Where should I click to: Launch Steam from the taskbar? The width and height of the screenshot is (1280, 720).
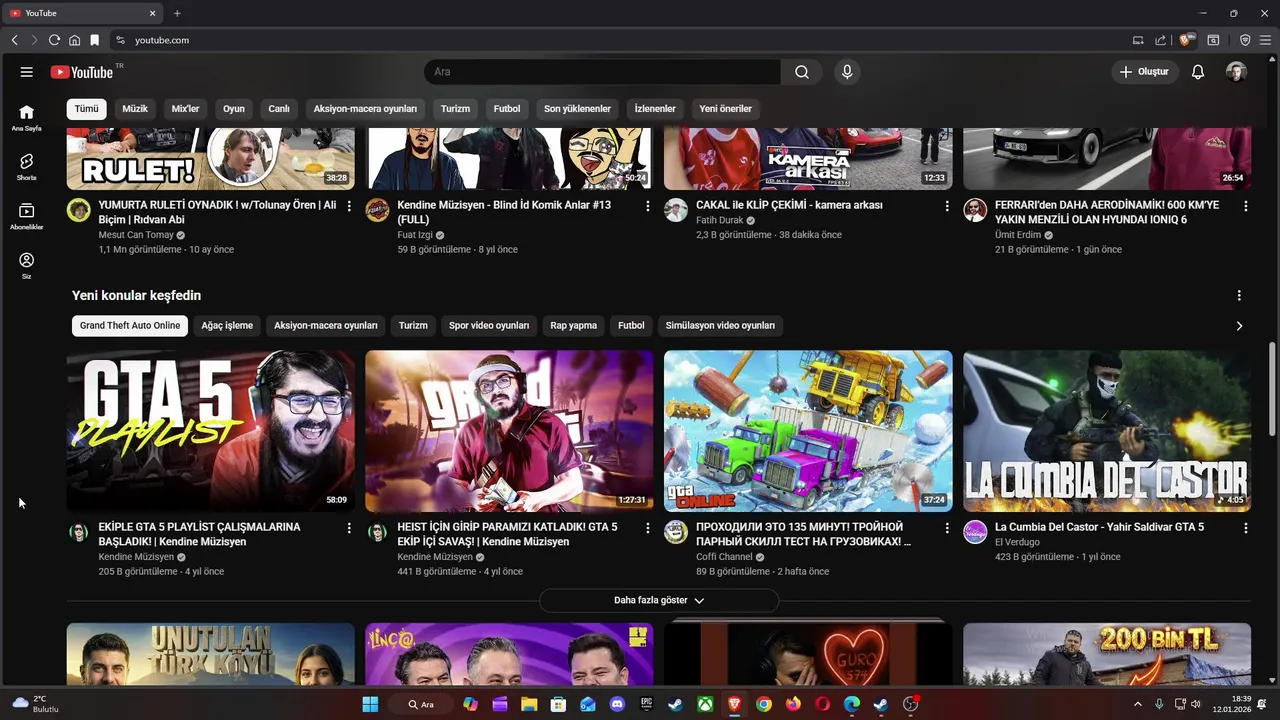[x=676, y=704]
